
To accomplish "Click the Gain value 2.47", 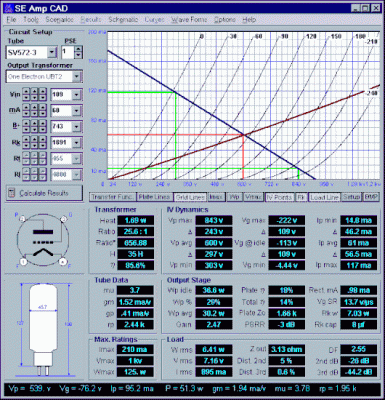I will point(213,324).
